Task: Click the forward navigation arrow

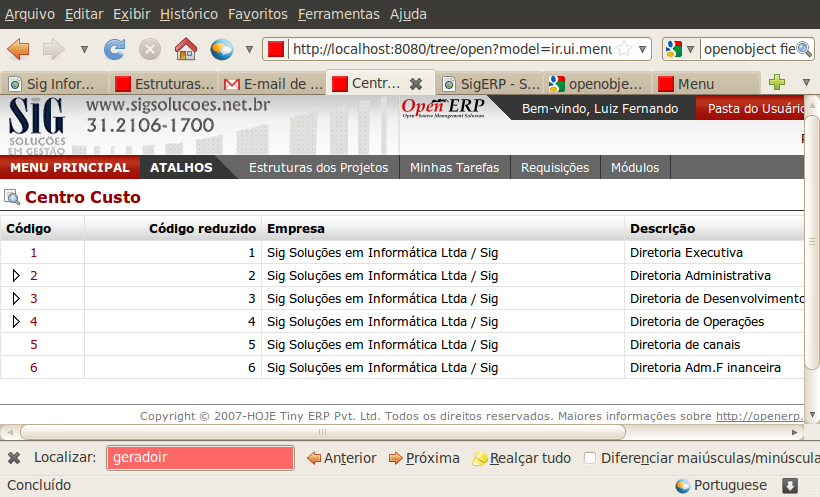Action: tap(53, 49)
